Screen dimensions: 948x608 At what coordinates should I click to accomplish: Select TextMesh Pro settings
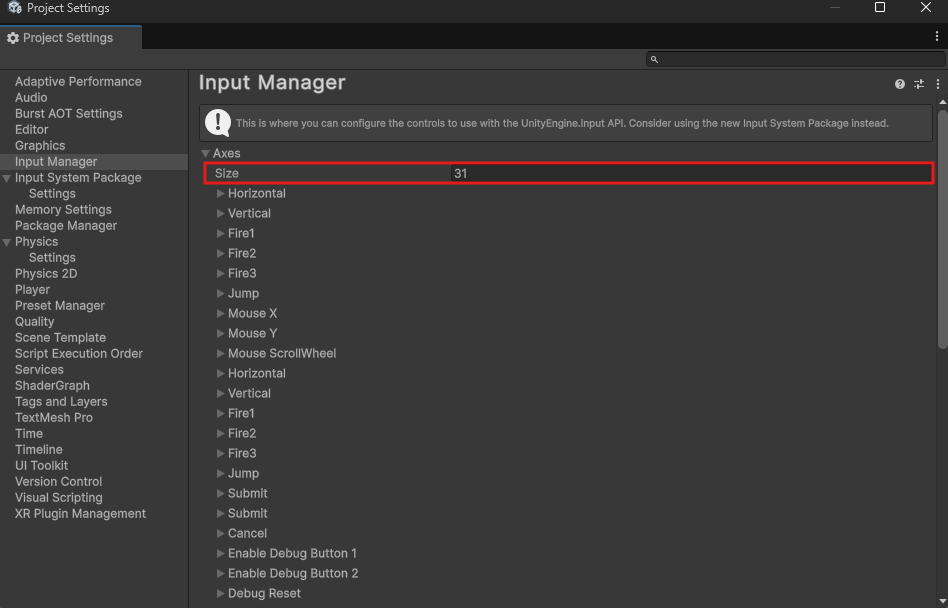click(54, 418)
